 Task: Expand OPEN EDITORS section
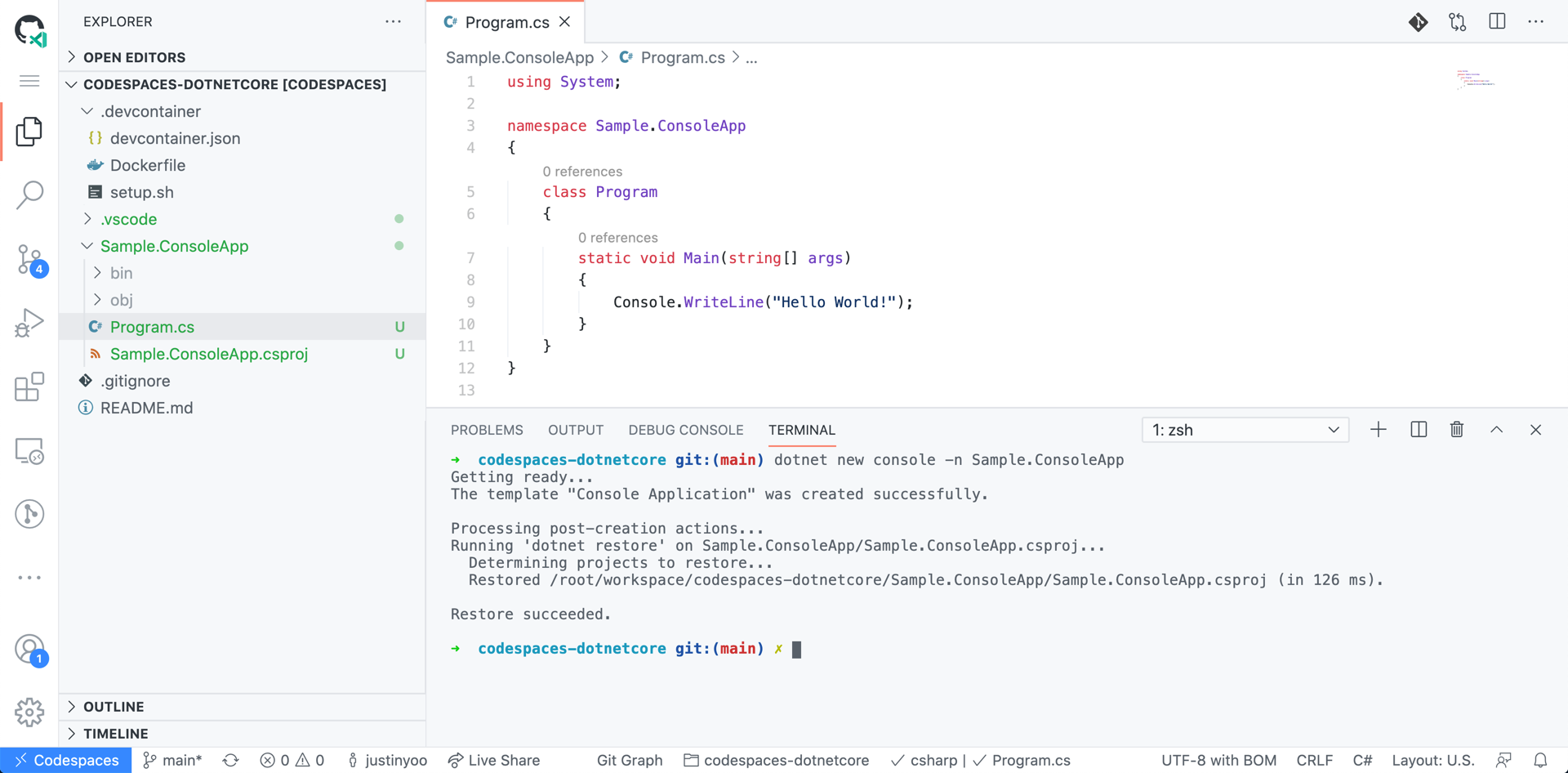pyautogui.click(x=243, y=57)
